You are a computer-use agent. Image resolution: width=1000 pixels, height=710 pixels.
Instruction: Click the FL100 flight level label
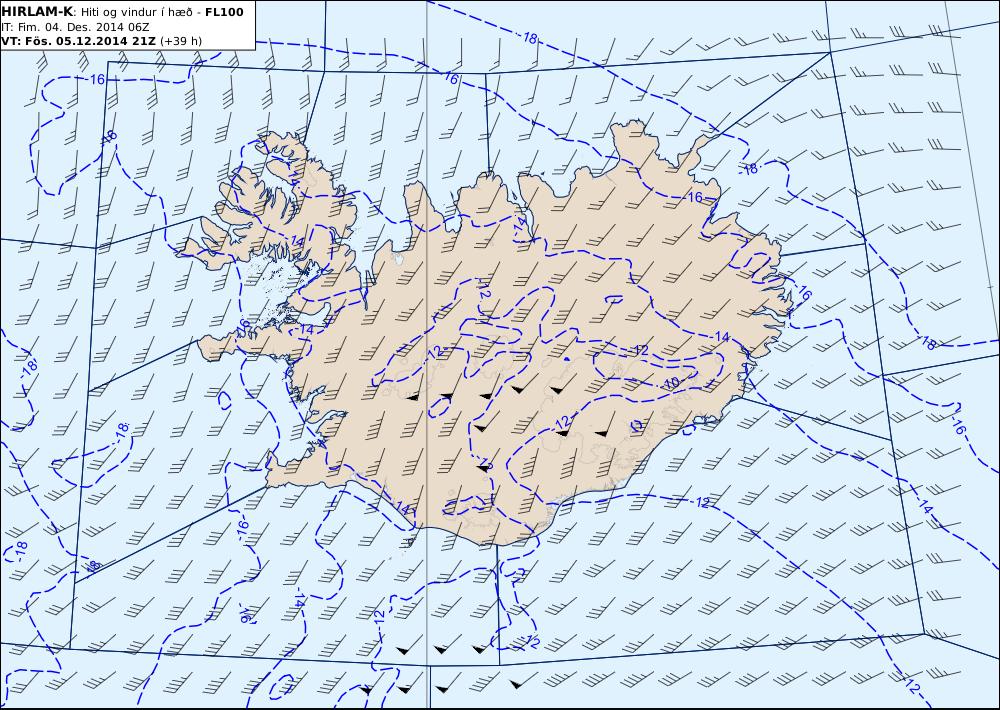(x=224, y=12)
